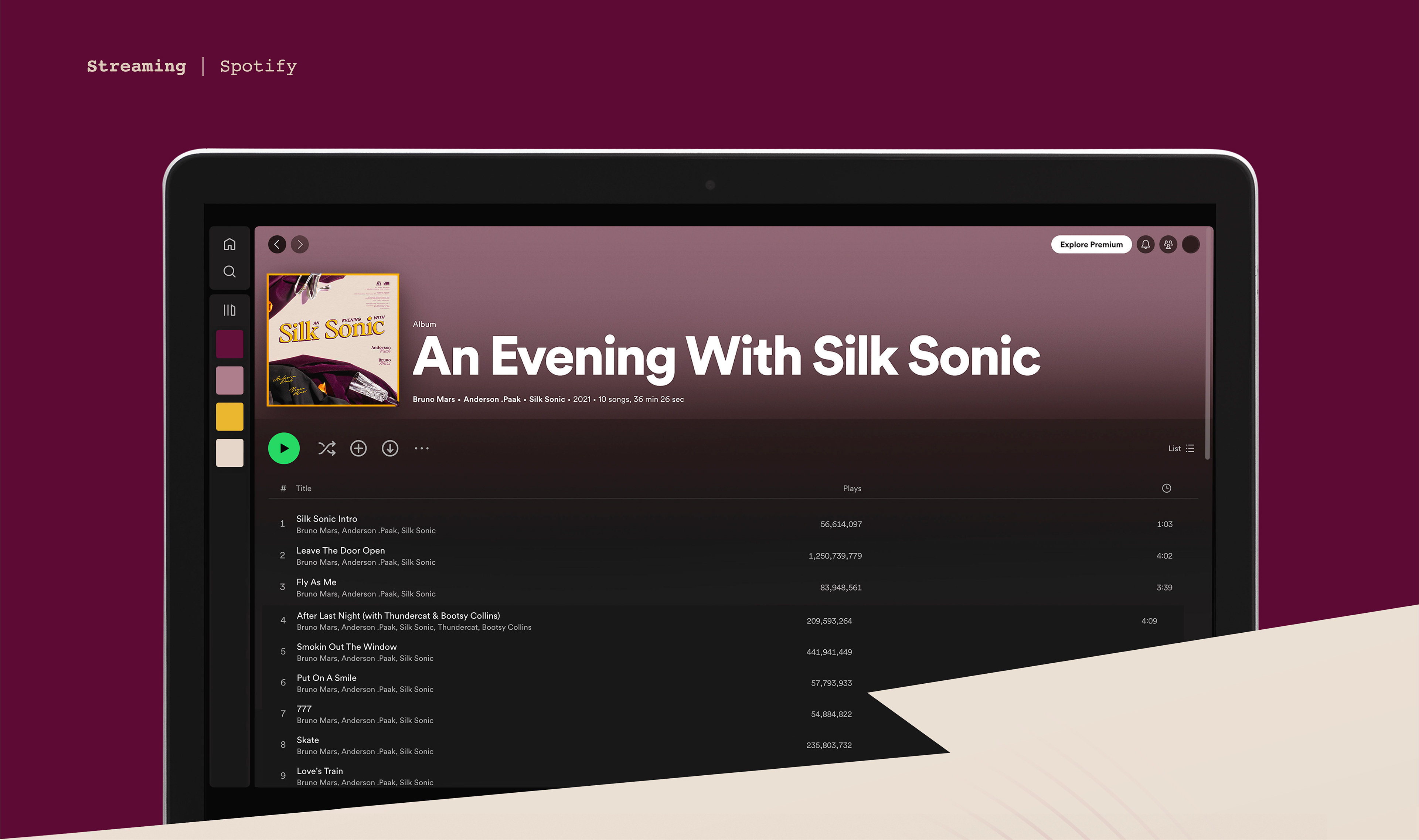The width and height of the screenshot is (1419, 840).
Task: Navigate back with left chevron button
Action: (277, 245)
